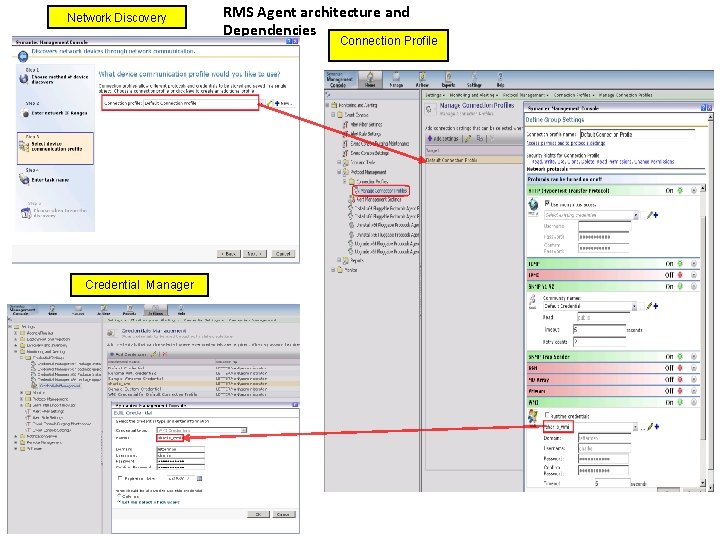Click refresh icon beside Manage Connection Profiles title
This screenshot has height=540, width=720.
click(429, 109)
